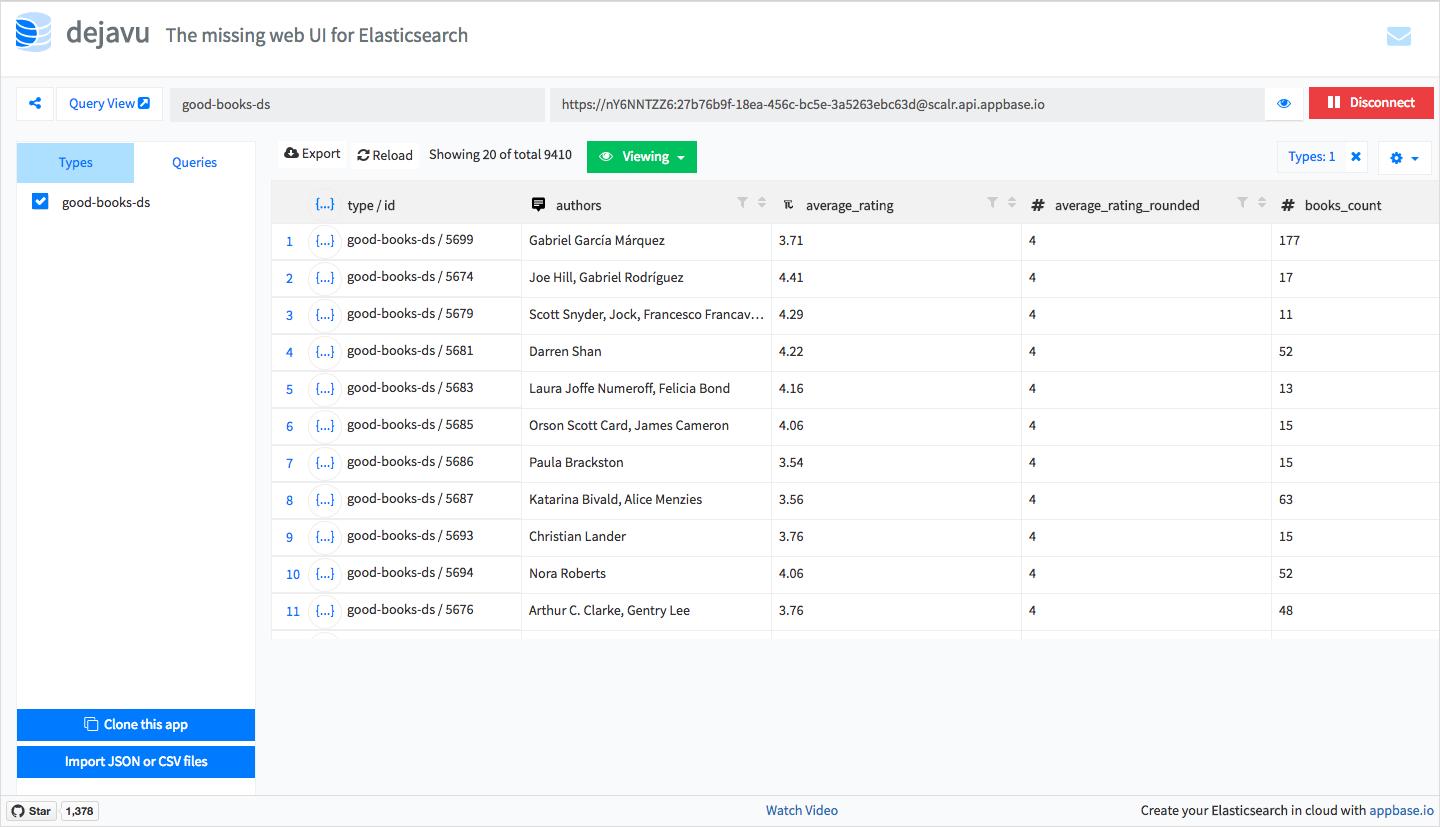Click the app name input field
This screenshot has width=1440, height=827.
point(356,104)
